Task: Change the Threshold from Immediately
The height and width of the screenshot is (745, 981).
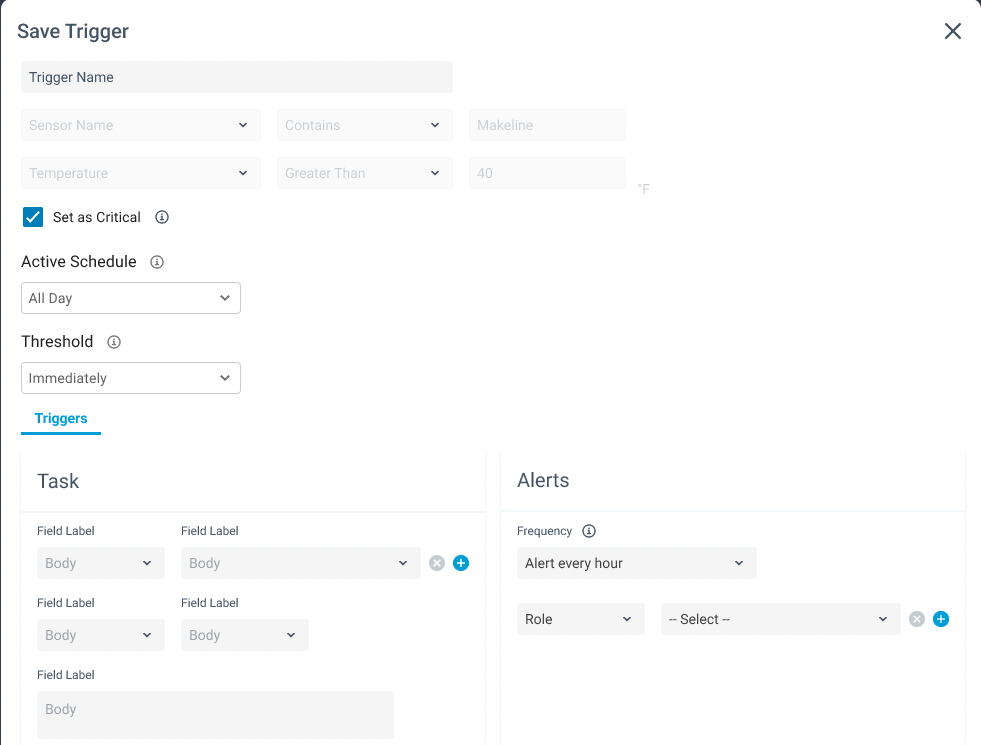Action: [130, 378]
